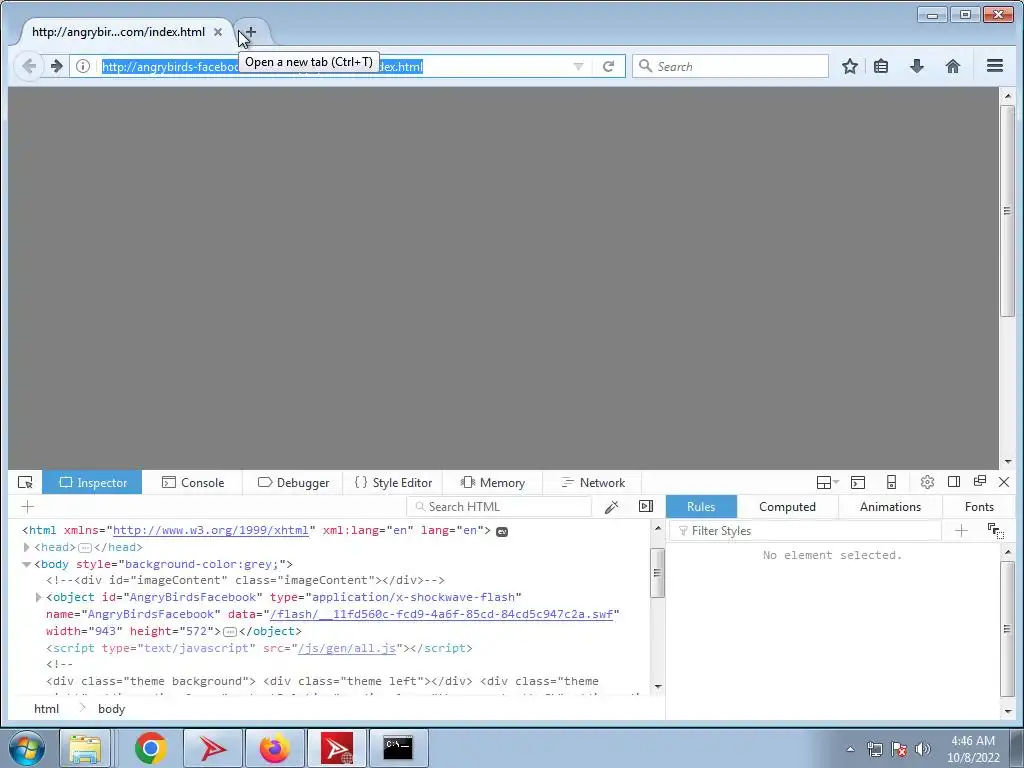Image resolution: width=1024 pixels, height=768 pixels.
Task: Focus the browser Search box
Action: tap(730, 67)
